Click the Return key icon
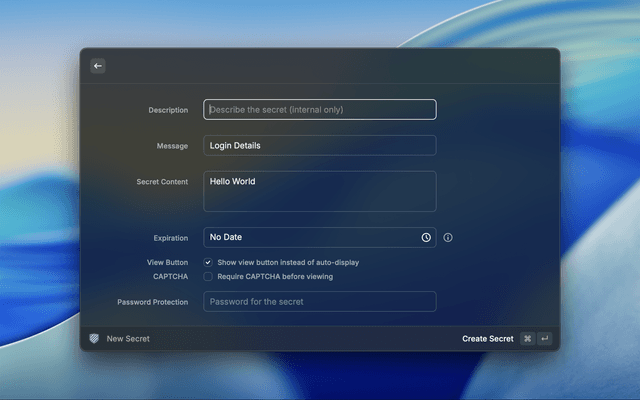640x400 pixels. [x=545, y=339]
